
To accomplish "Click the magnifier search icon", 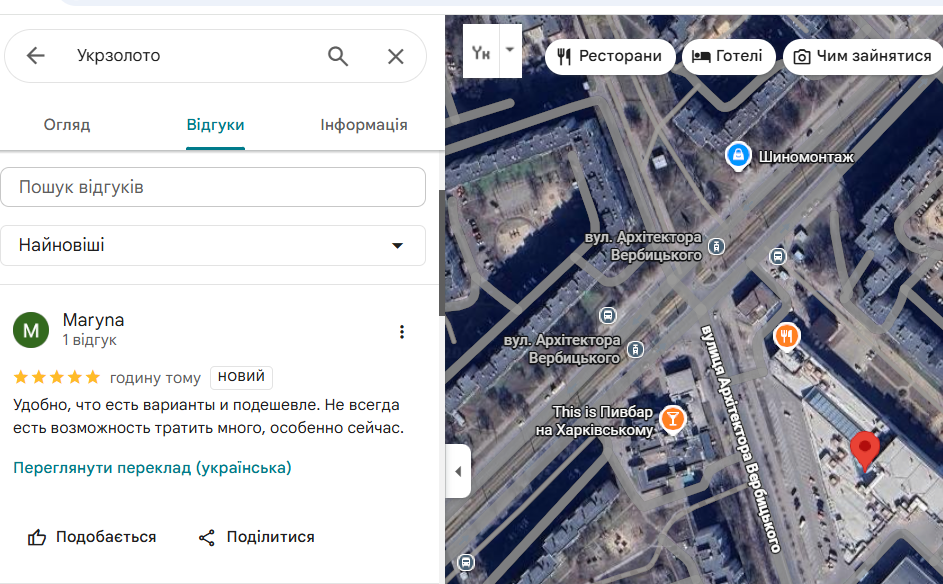I will pyautogui.click(x=338, y=56).
